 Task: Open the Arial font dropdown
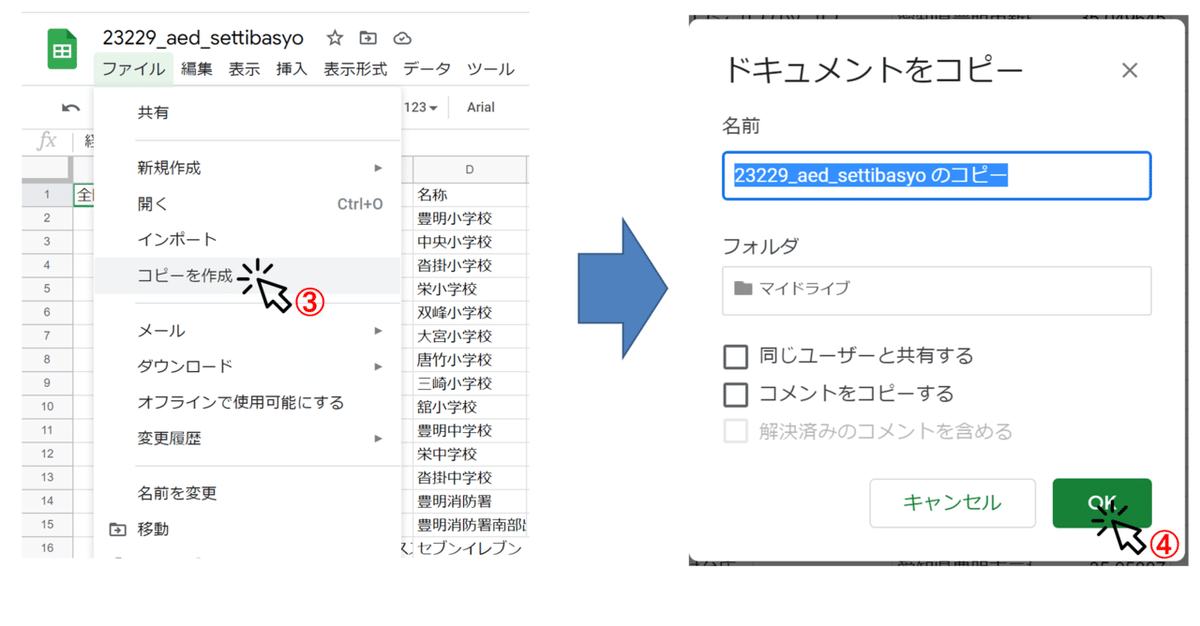pos(480,107)
